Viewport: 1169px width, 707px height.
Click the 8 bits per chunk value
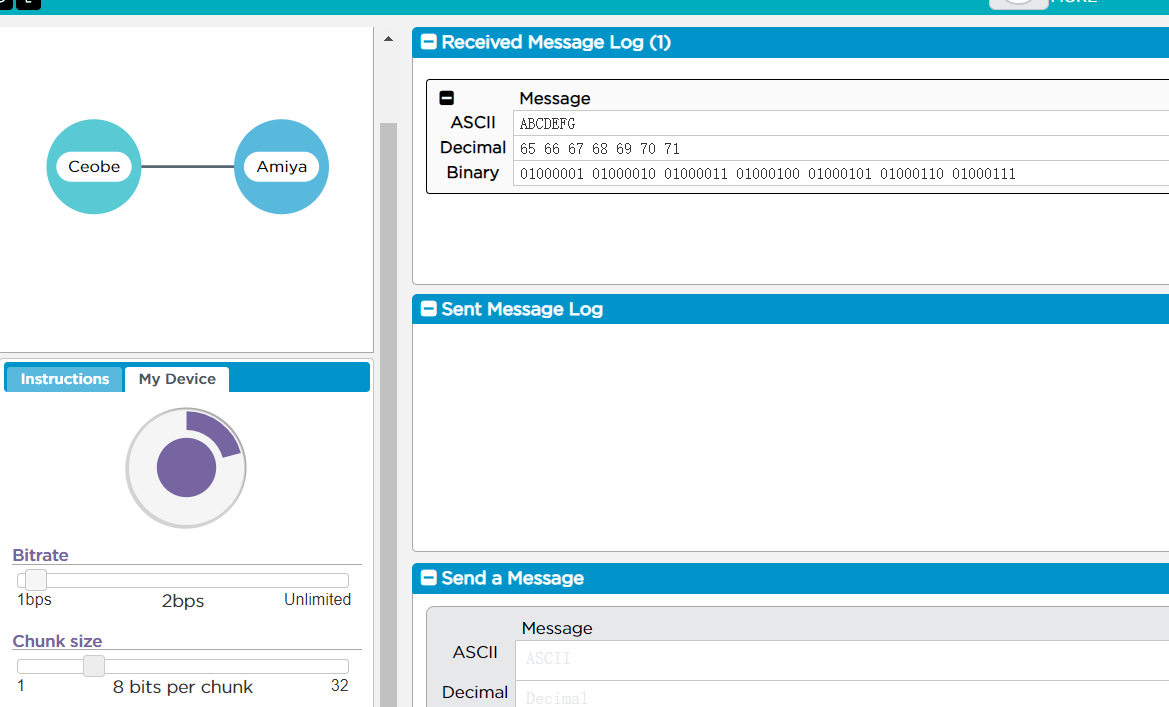183,687
